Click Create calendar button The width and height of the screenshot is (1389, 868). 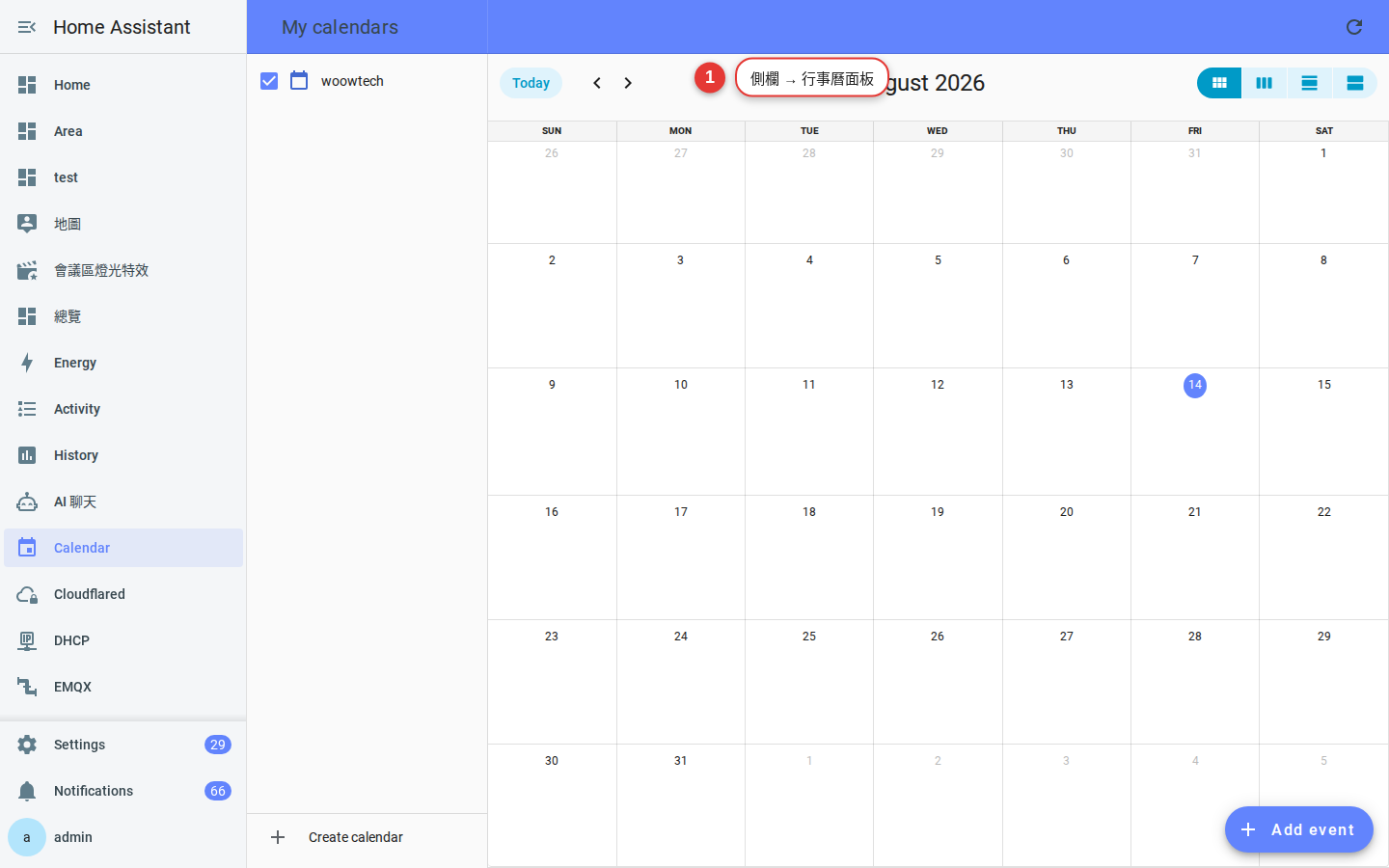click(x=367, y=837)
